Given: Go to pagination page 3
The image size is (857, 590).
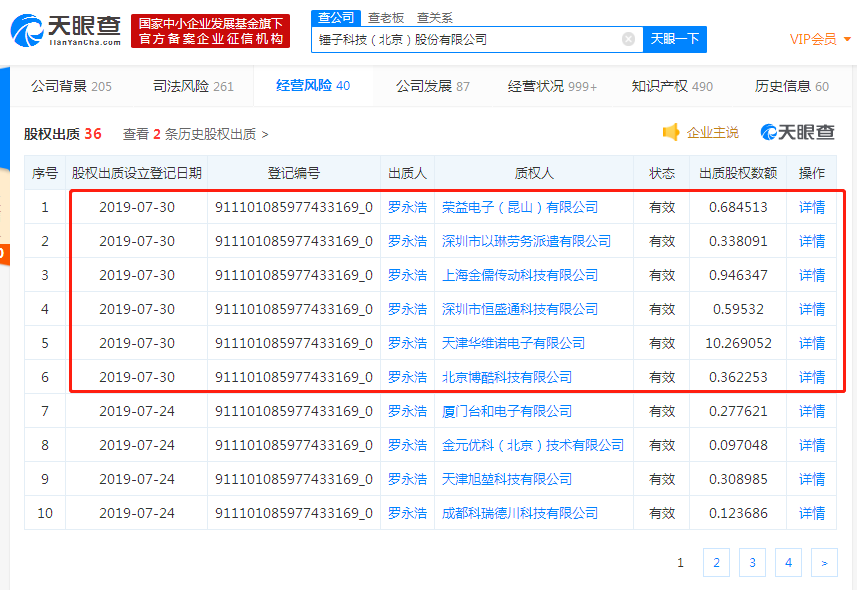Looking at the screenshot, I should coord(752,563).
